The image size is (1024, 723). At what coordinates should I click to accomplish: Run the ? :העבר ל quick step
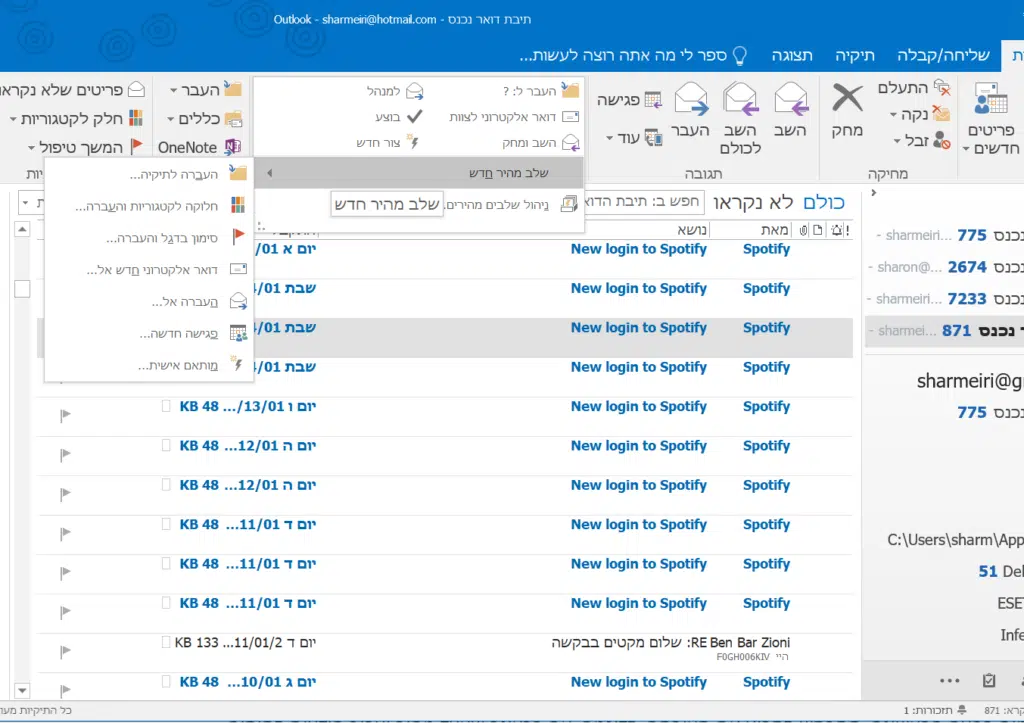541,91
